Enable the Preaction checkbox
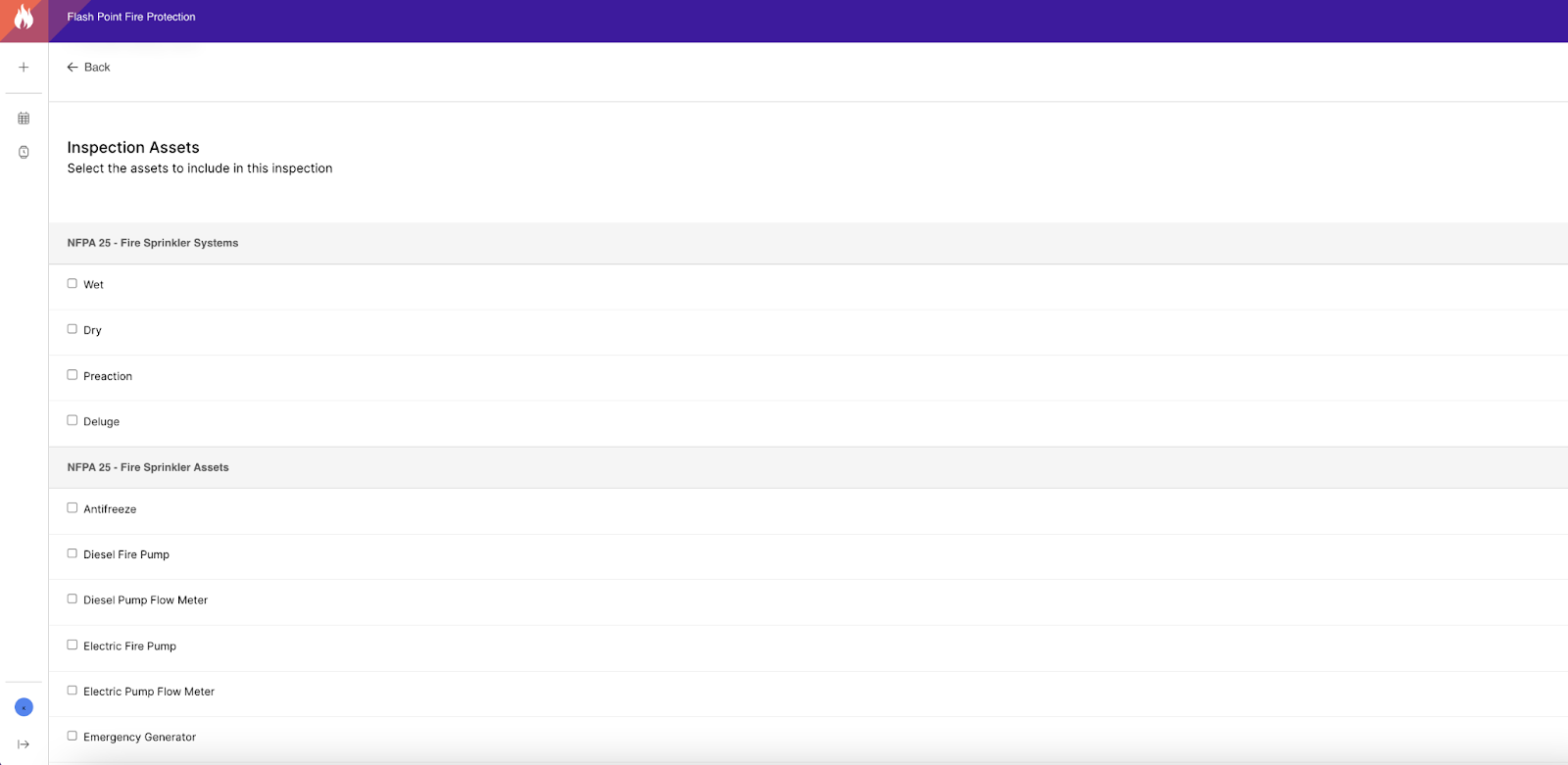 [x=72, y=375]
